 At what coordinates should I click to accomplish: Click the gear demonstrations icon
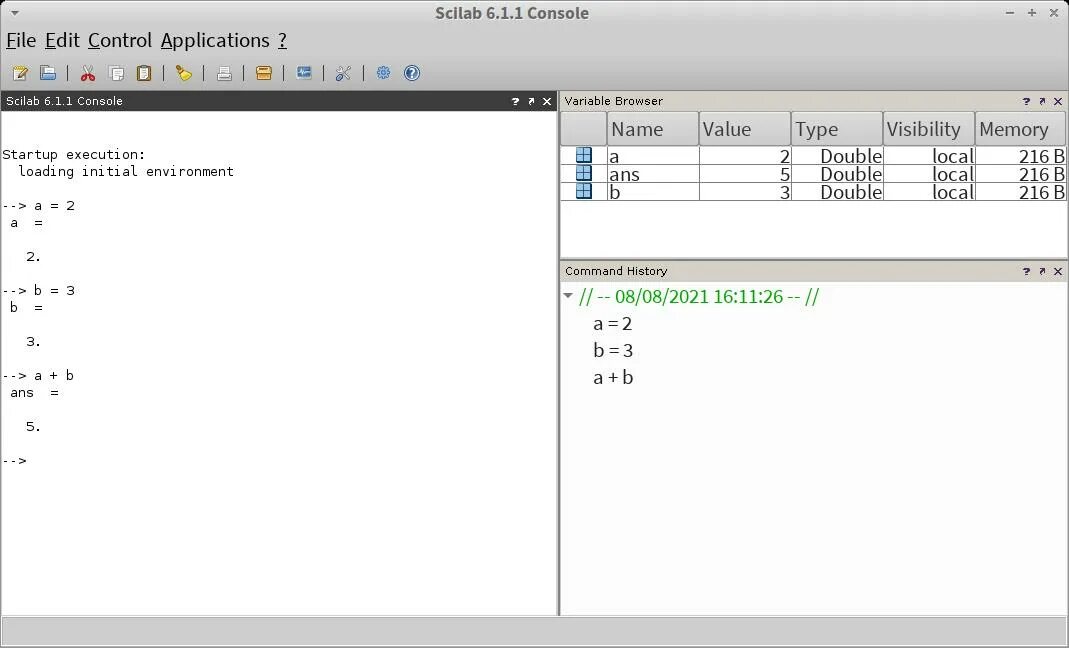point(383,73)
